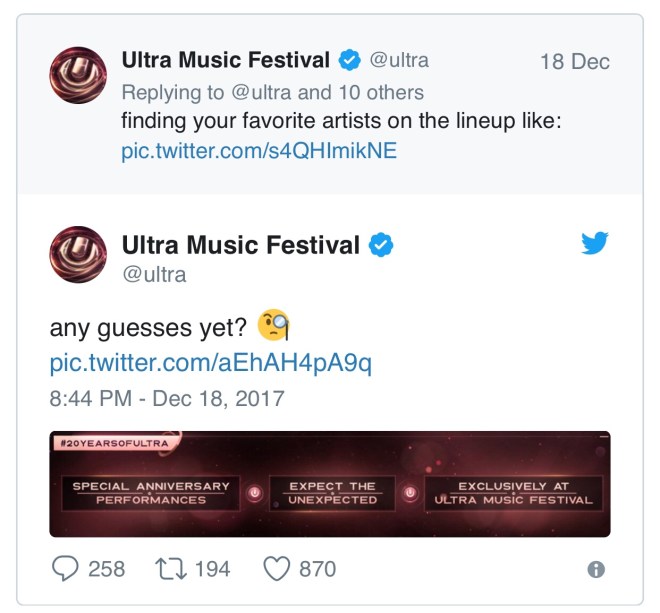Open Ultra avatar in top reply tweet
Screen dimensions: 660x613
[78, 75]
